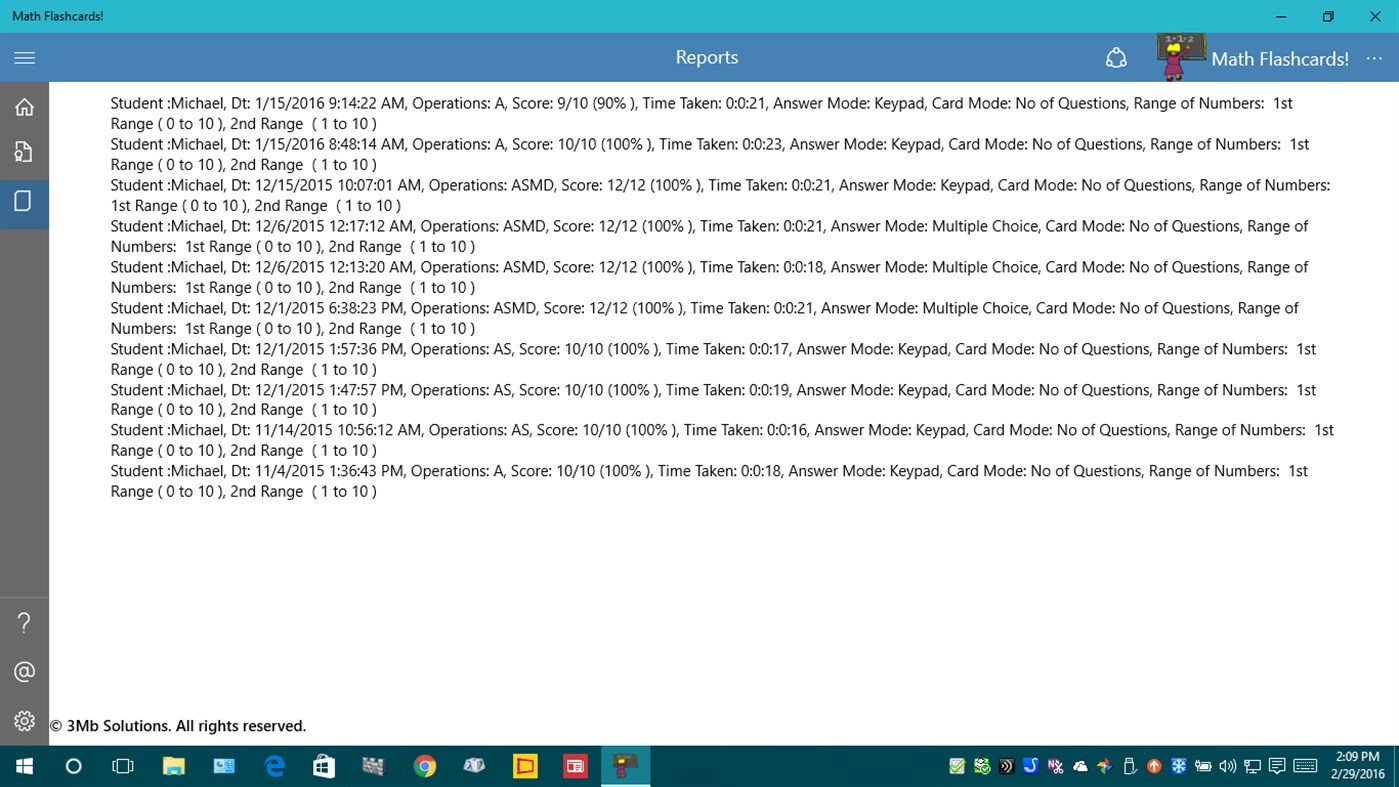Open the Action Center notifications icon
Image resolution: width=1399 pixels, height=787 pixels.
[1277, 766]
